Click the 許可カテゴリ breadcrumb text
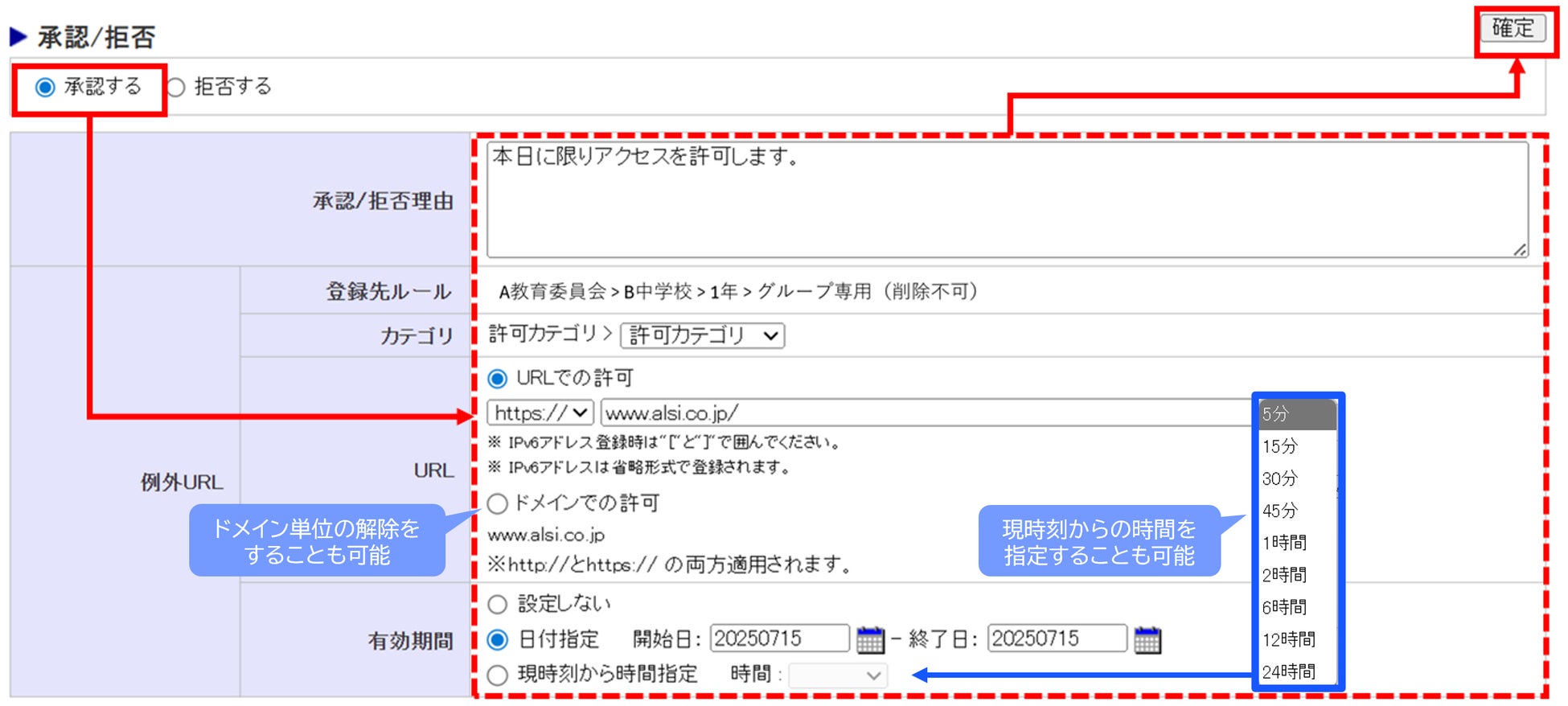The height and width of the screenshot is (706, 1568). coord(543,334)
